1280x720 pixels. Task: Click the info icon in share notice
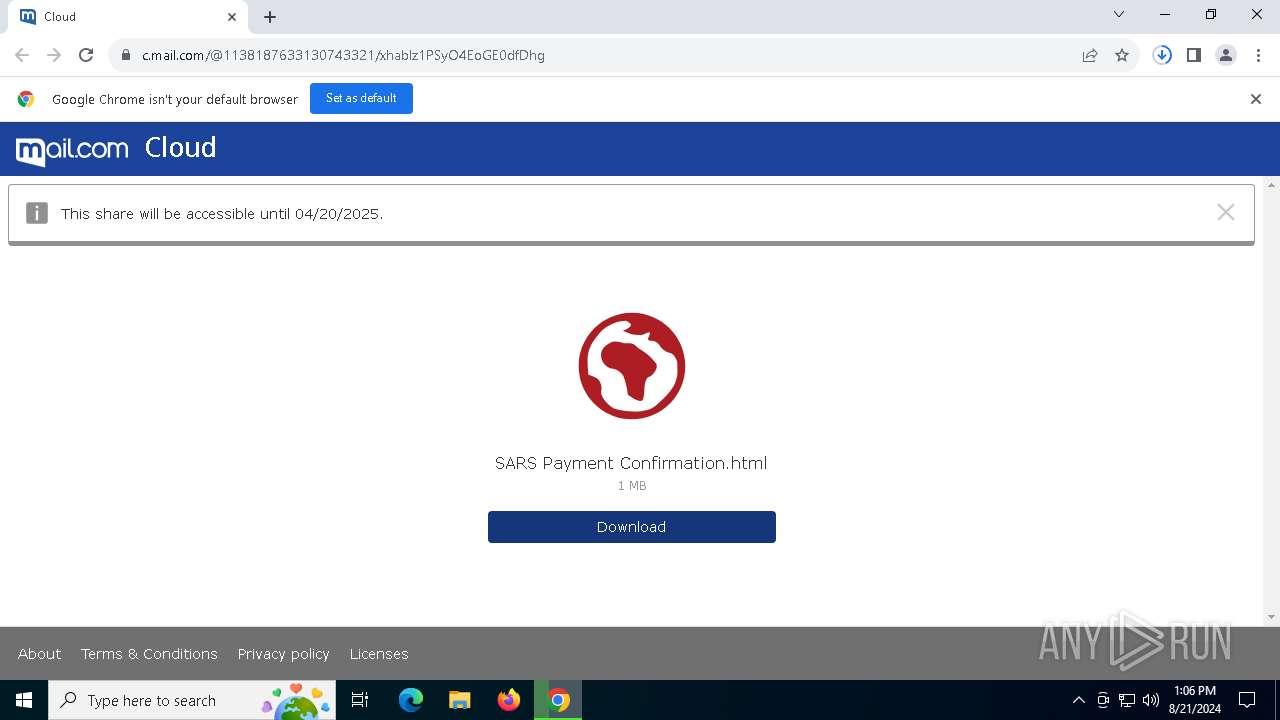click(x=37, y=213)
